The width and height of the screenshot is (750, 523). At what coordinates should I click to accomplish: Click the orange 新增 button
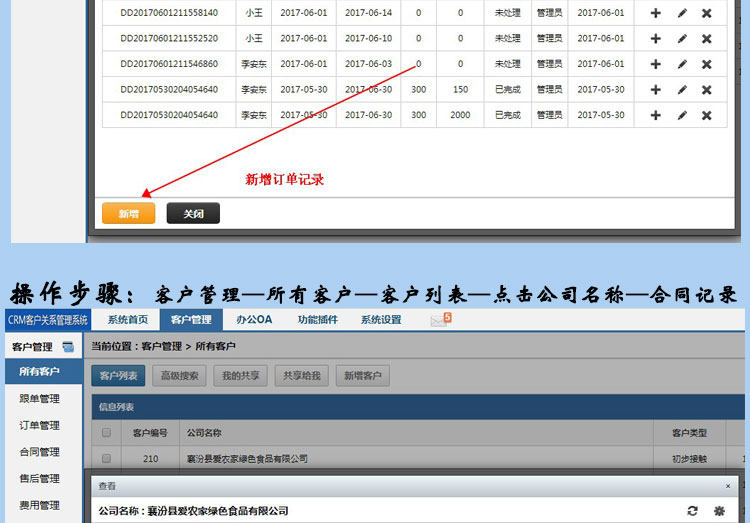click(129, 213)
